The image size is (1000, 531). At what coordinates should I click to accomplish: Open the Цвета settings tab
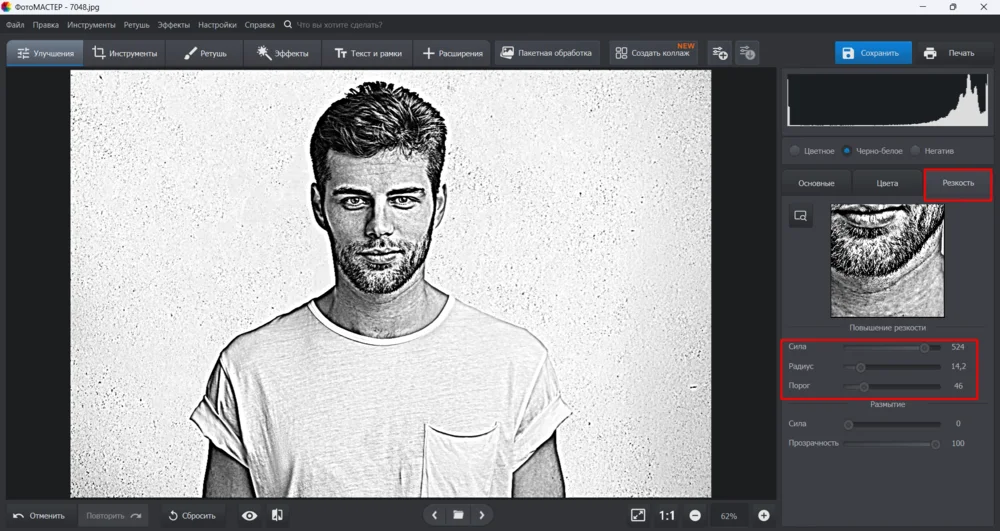tap(887, 183)
